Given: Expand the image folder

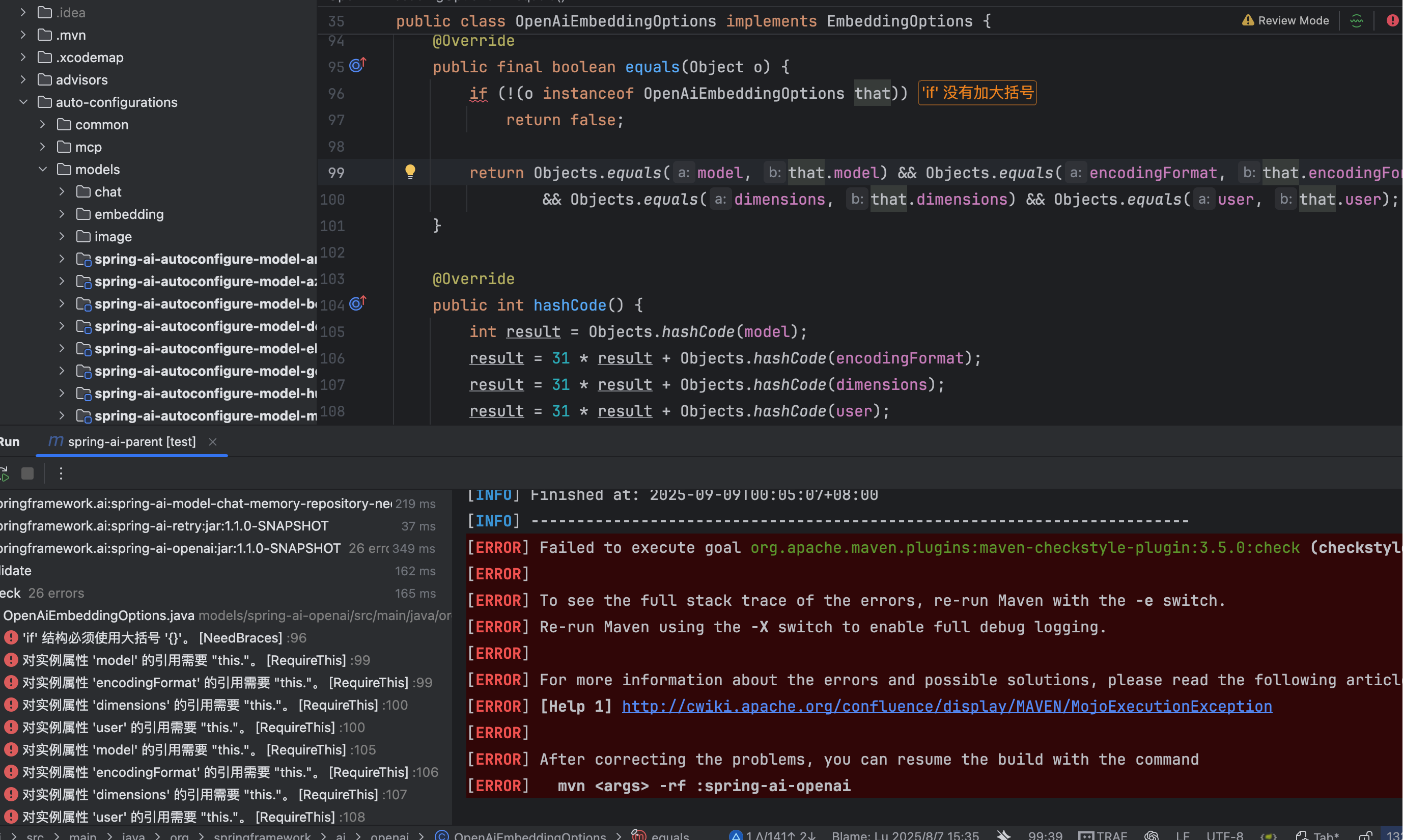Looking at the screenshot, I should (62, 237).
